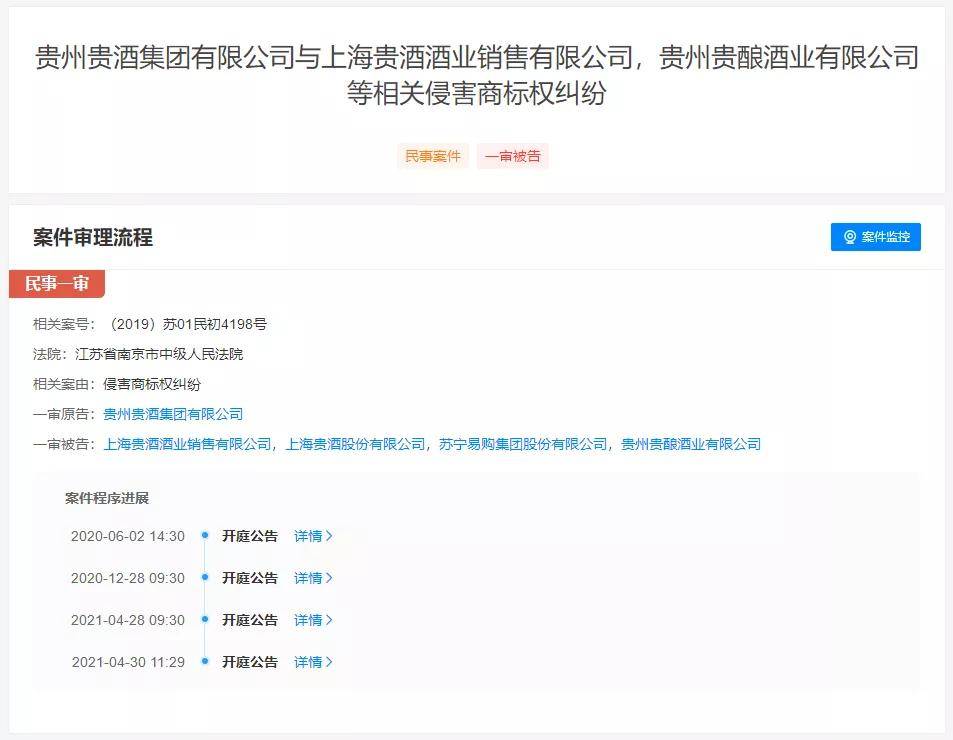Click the 案件程序进展 subheading
This screenshot has width=953, height=740.
[107, 498]
